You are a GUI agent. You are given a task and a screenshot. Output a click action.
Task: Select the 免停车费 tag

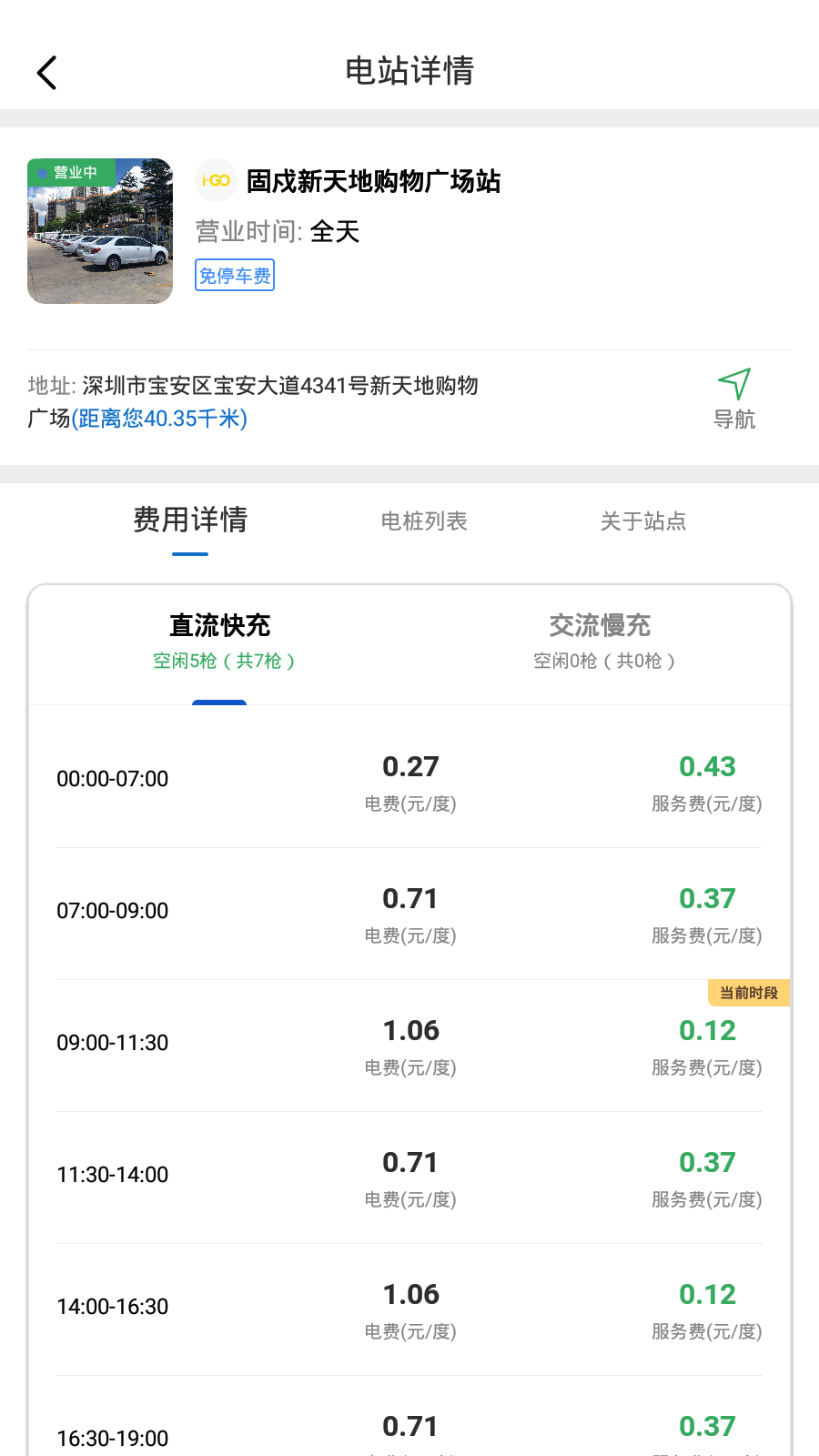[235, 276]
